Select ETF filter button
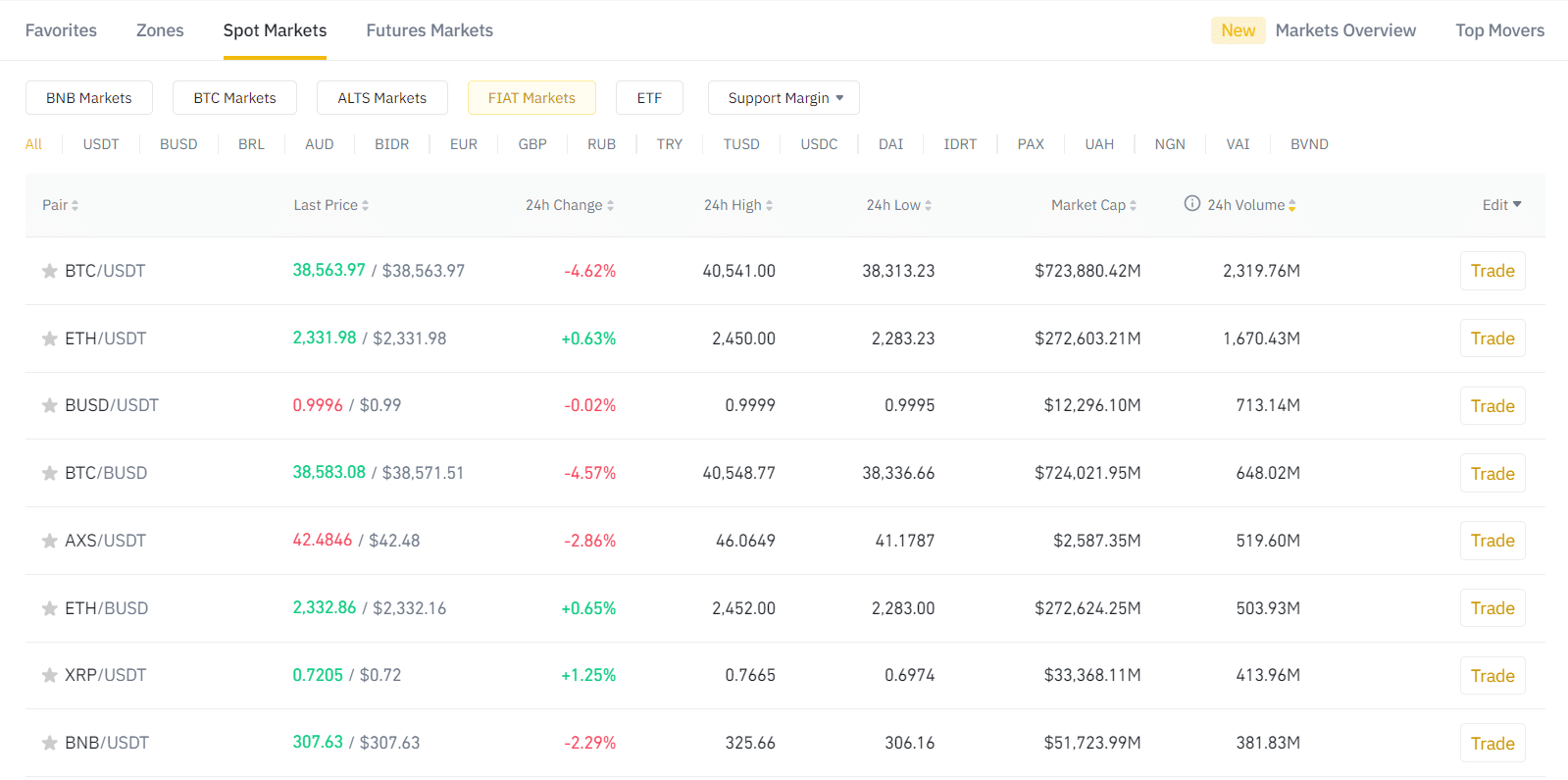This screenshot has height=780, width=1568. point(649,98)
